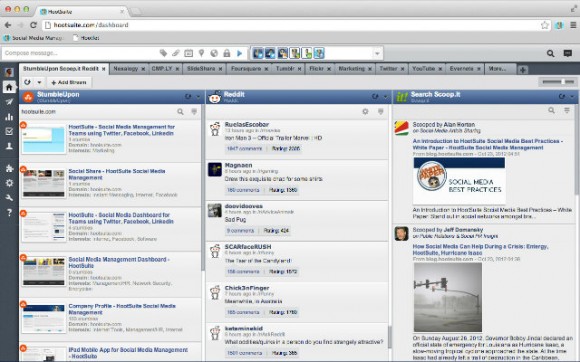The height and width of the screenshot is (362, 580).
Task: Open the Social Media Best Practices image thumbnail
Action: click(x=459, y=181)
